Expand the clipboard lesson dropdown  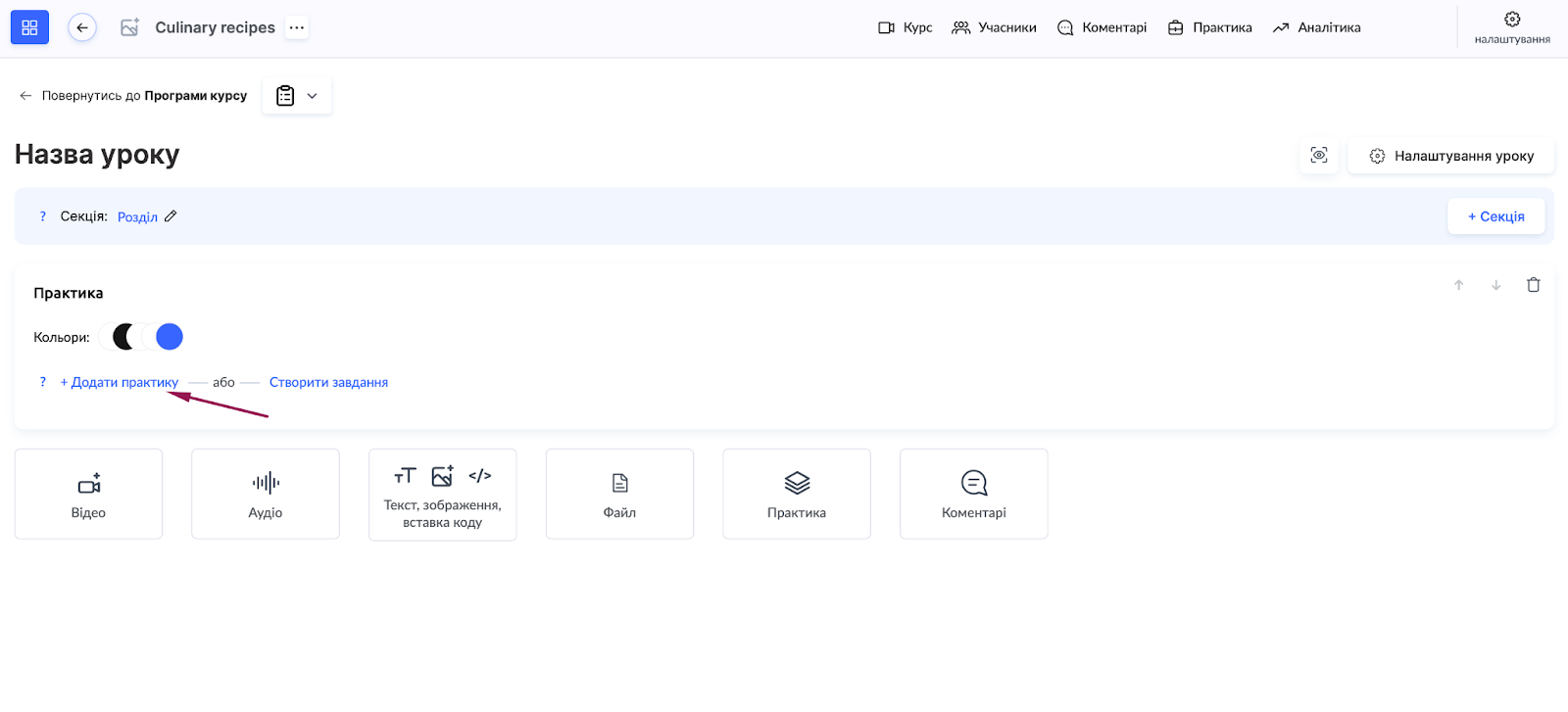pos(297,96)
